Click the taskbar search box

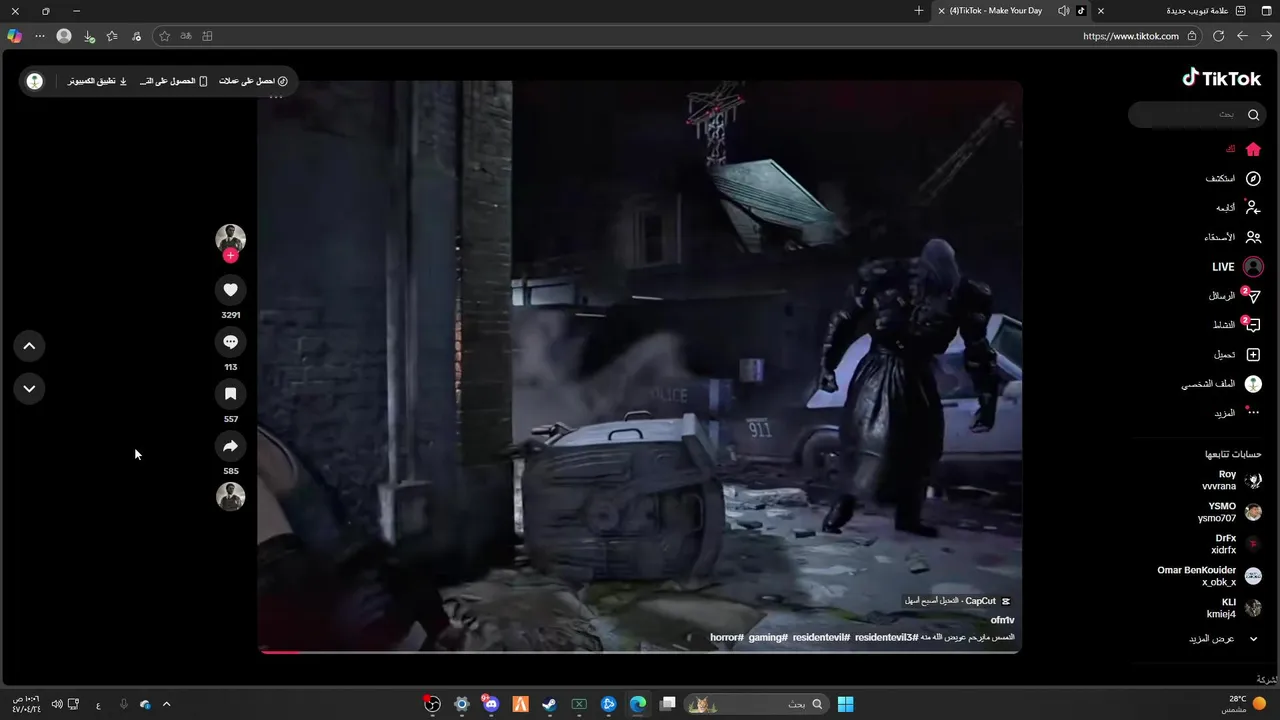tap(758, 704)
